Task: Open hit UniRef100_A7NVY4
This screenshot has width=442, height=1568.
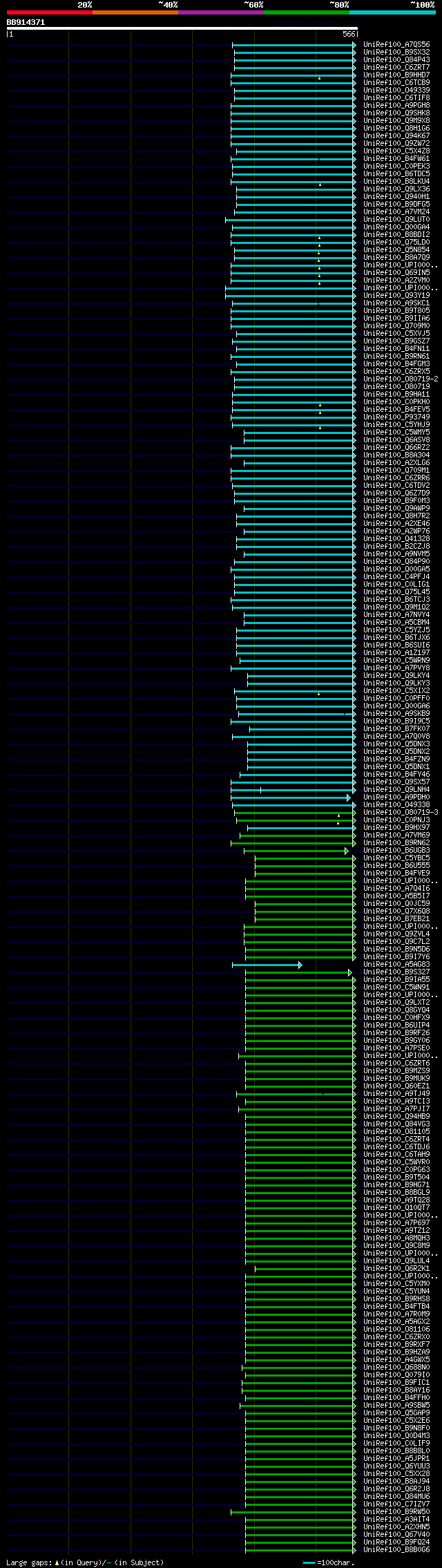Action: tap(396, 615)
